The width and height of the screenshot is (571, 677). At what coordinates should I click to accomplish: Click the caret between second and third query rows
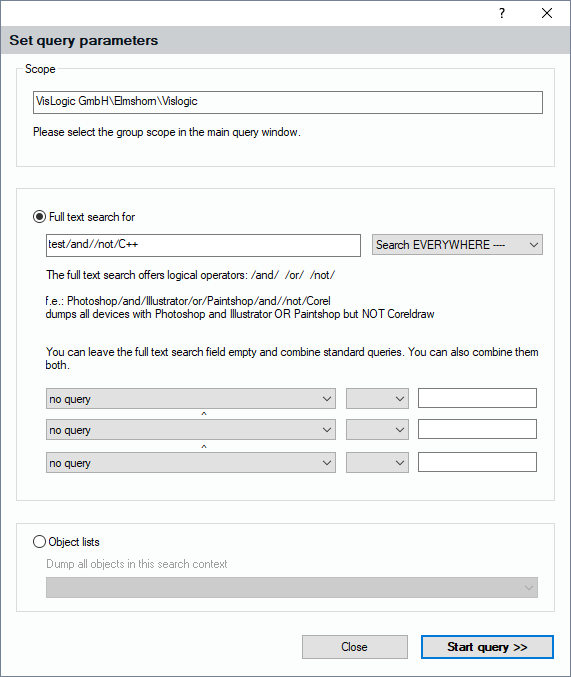pos(204,447)
